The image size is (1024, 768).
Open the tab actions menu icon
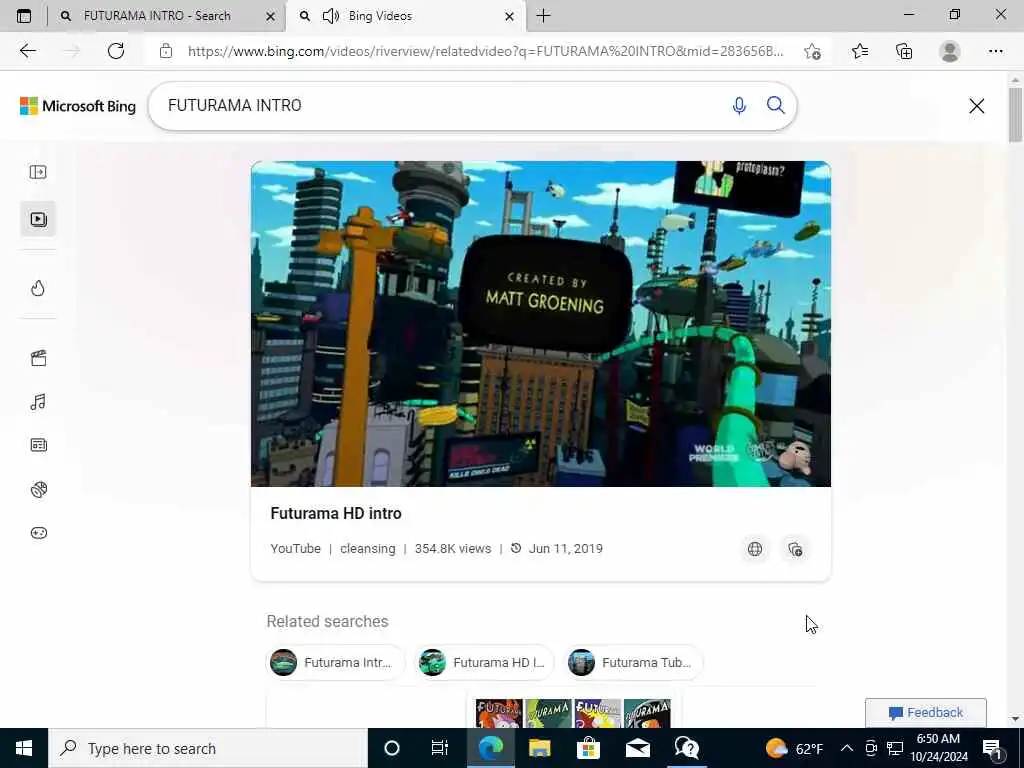pos(24,16)
